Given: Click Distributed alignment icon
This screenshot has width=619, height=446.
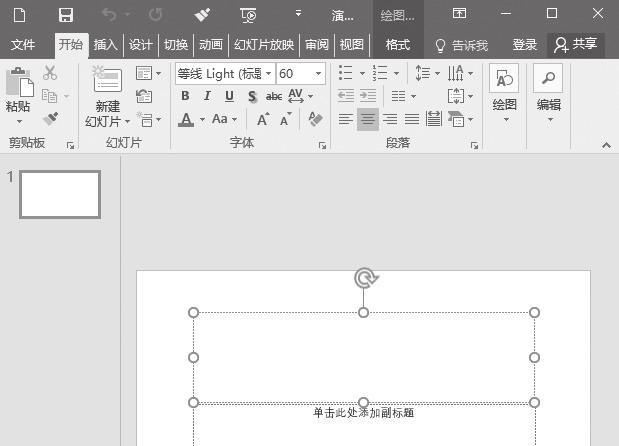Looking at the screenshot, I should 434,119.
